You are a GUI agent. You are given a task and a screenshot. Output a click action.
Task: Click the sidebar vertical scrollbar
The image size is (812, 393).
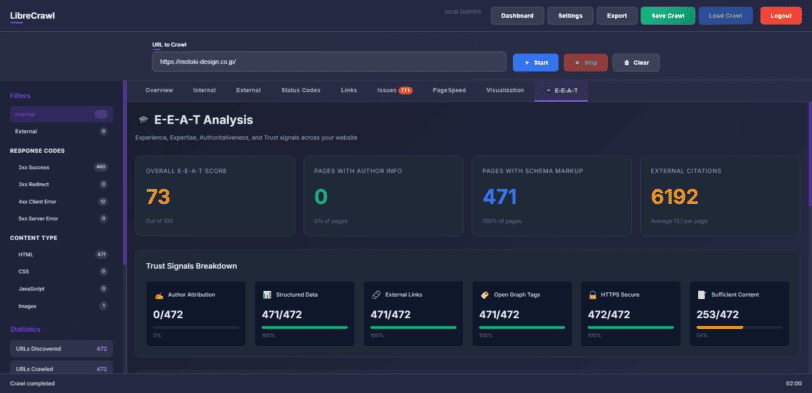click(124, 172)
